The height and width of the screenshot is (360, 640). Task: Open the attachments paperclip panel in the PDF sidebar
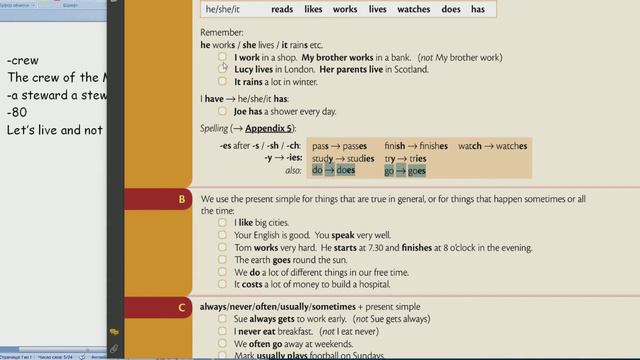coord(114,349)
